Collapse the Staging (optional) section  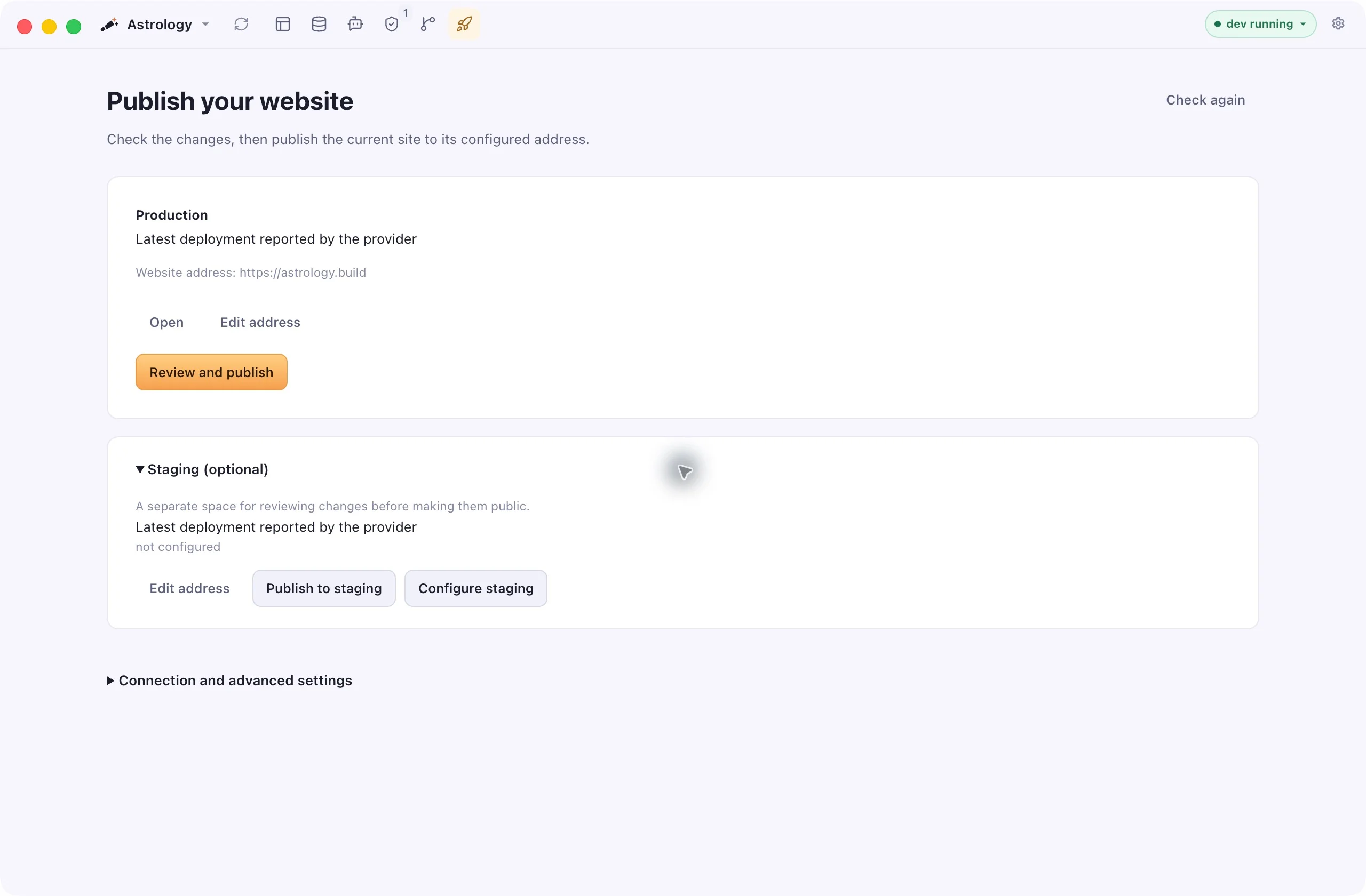[x=202, y=469]
